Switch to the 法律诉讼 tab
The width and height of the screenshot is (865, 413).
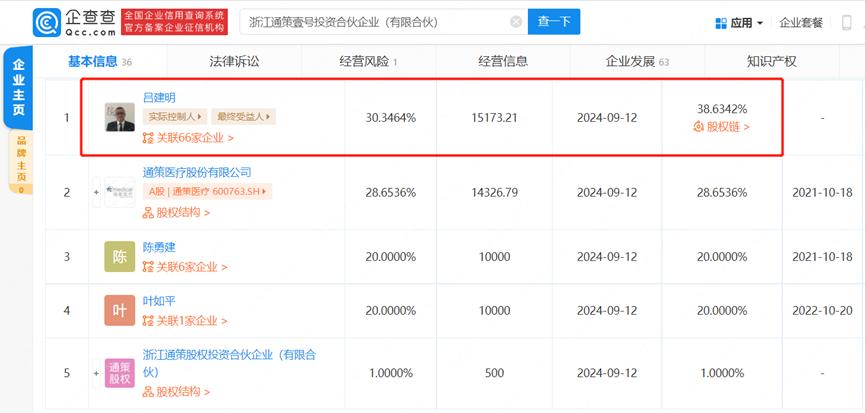coord(233,62)
